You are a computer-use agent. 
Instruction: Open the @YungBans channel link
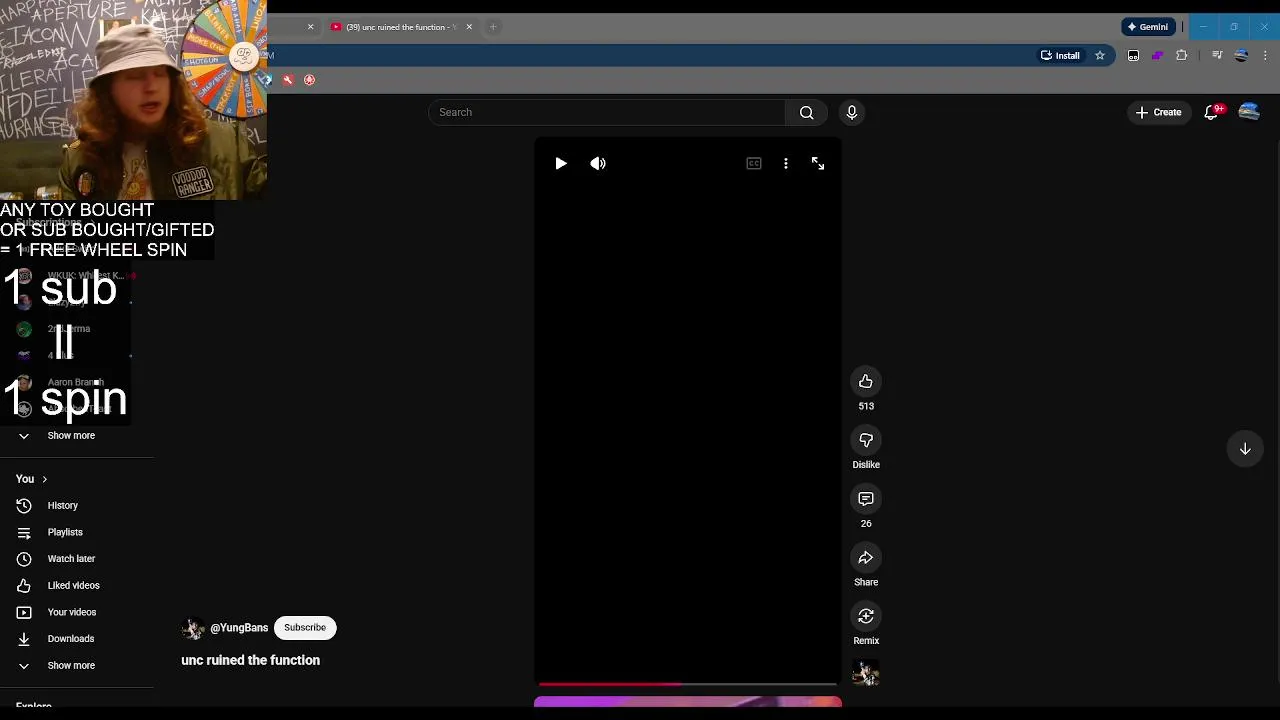pos(239,628)
